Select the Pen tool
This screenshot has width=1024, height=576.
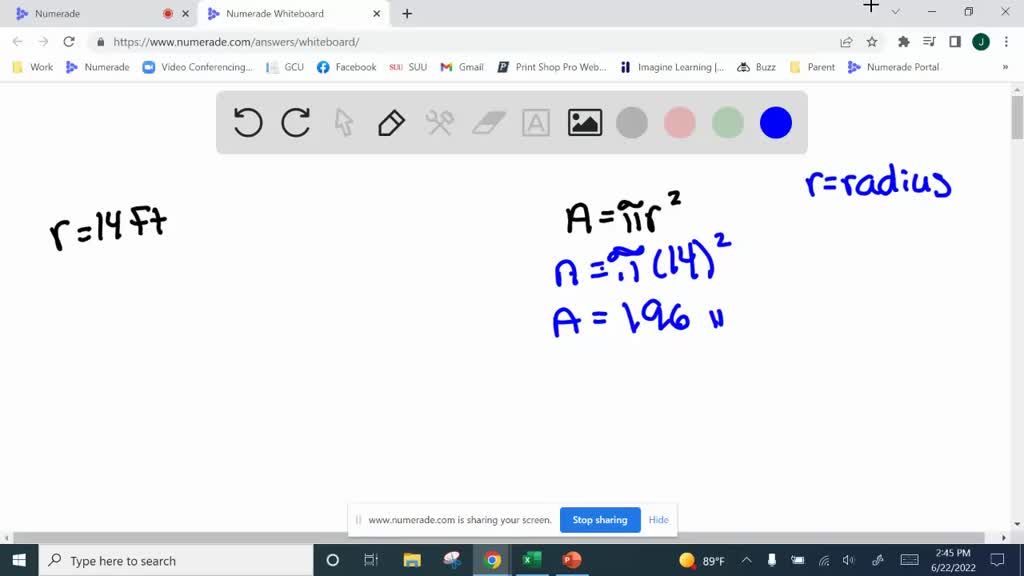click(390, 122)
